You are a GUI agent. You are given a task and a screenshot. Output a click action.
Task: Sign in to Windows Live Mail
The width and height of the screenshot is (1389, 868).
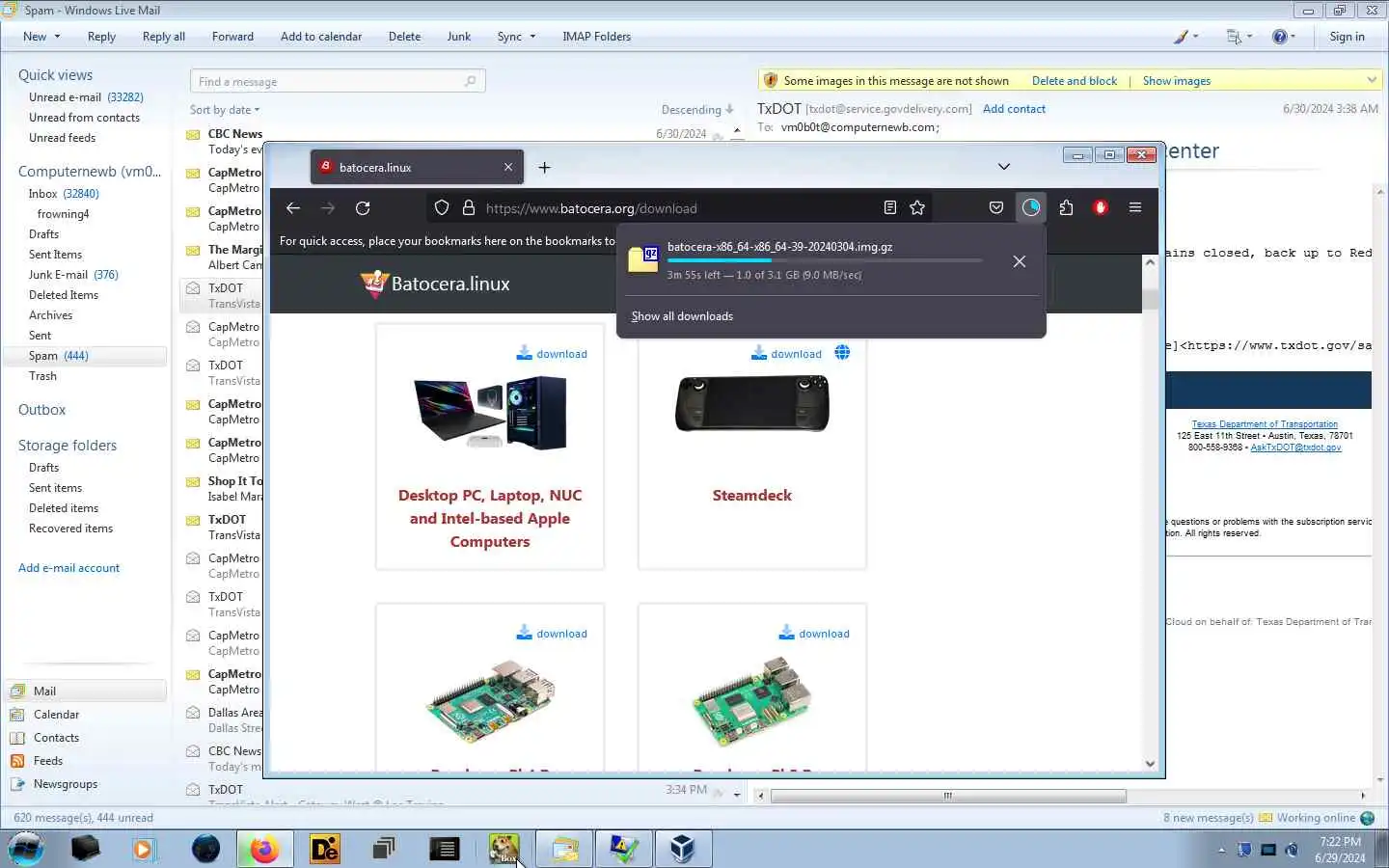point(1347,37)
